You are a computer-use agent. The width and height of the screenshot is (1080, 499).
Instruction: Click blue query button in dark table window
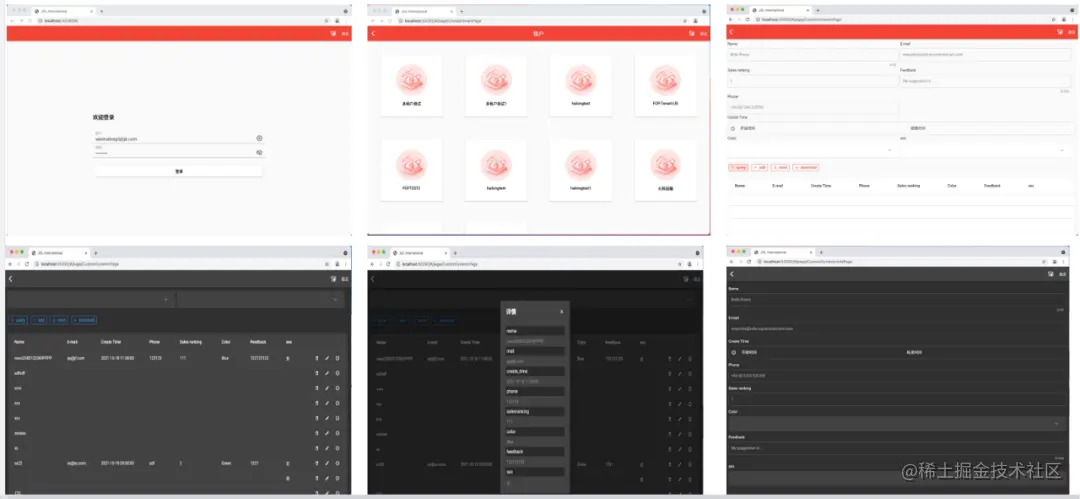click(18, 320)
